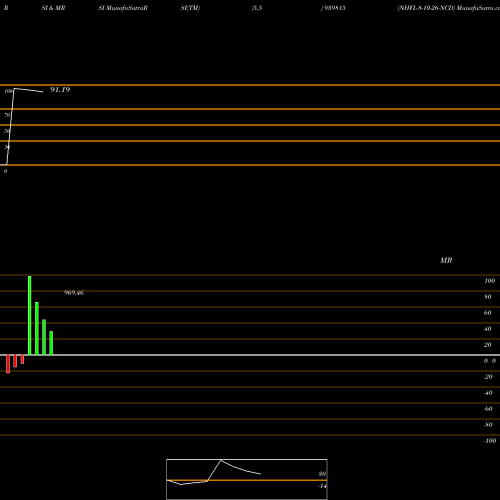
Task: Click the MR axis label -80
Action: point(488,425)
